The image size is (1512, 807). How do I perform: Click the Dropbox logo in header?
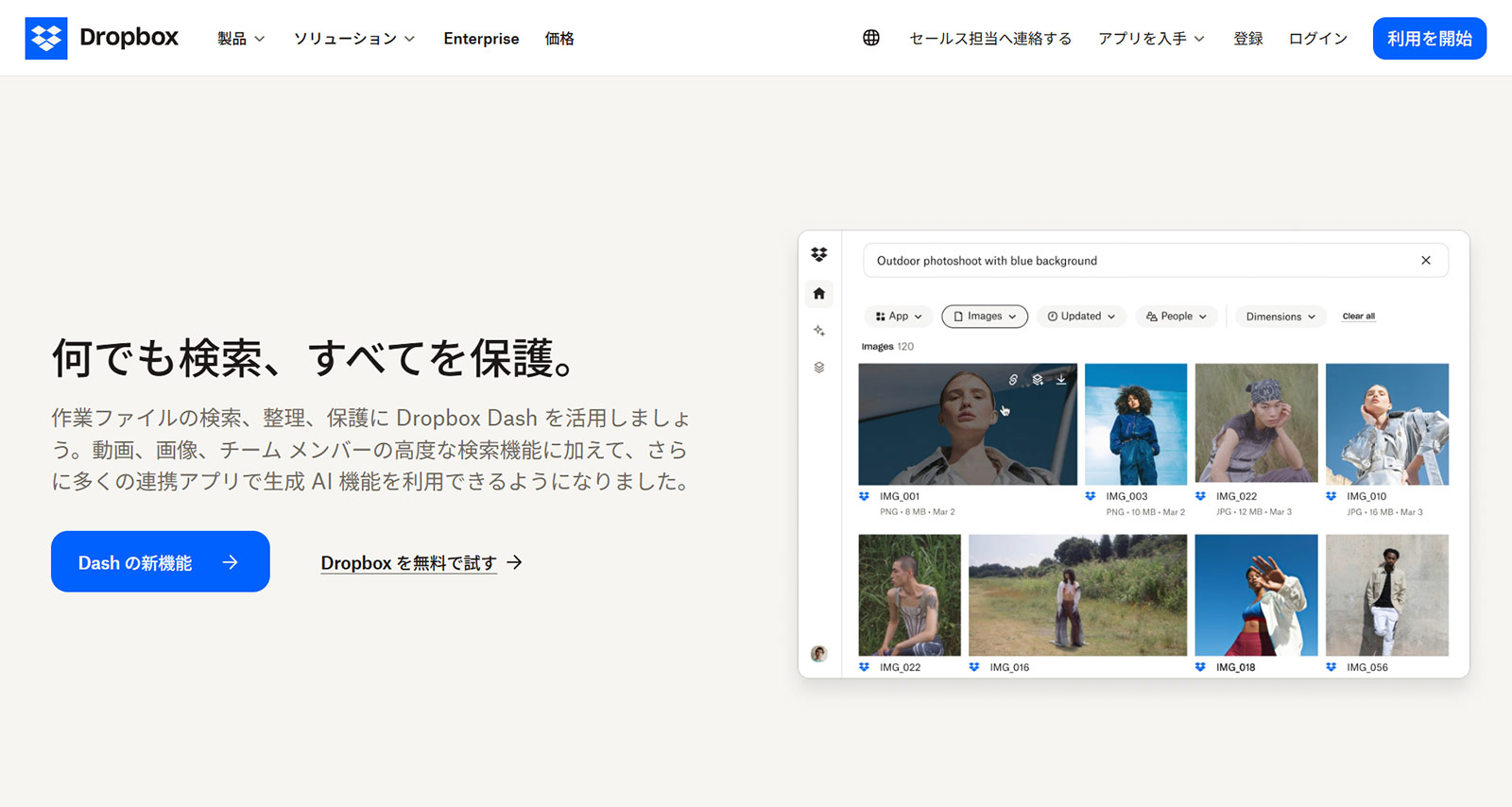[101, 38]
